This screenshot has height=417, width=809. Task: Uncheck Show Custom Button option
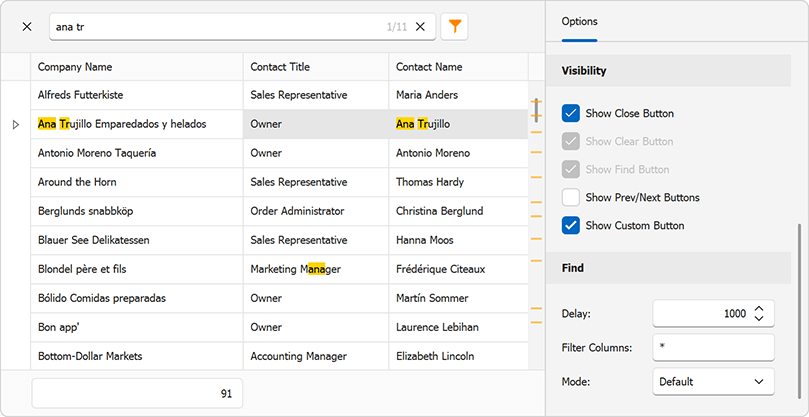point(571,225)
